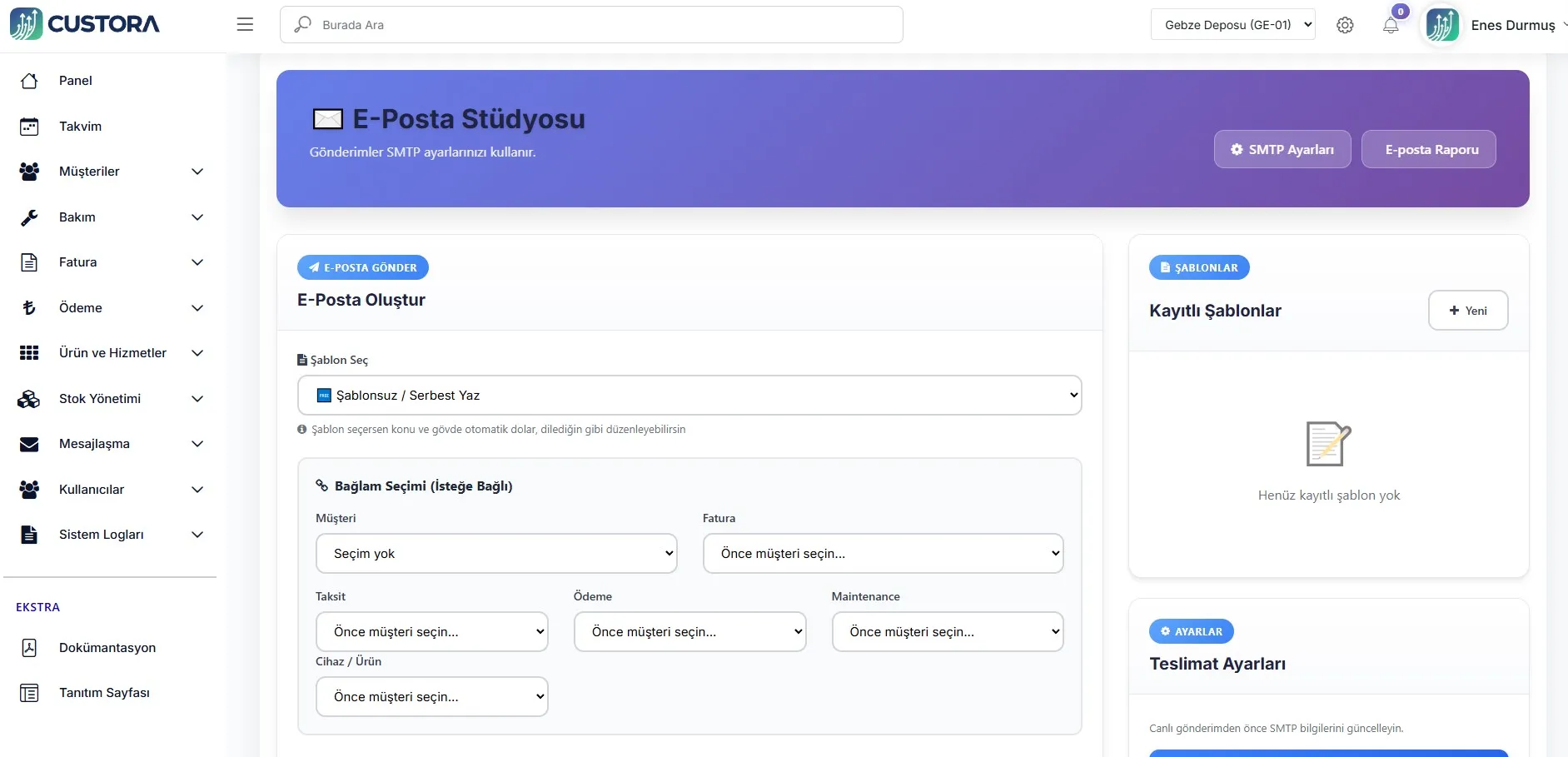Click the hamburger menu icon

point(245,25)
